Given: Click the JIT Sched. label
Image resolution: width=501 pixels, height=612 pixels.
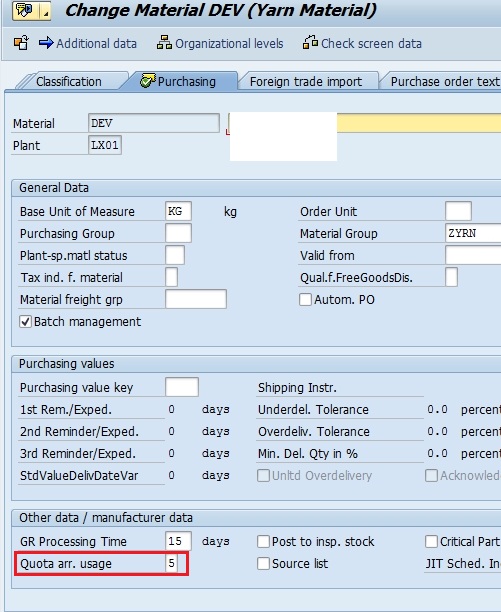Looking at the screenshot, I should coord(463,564).
